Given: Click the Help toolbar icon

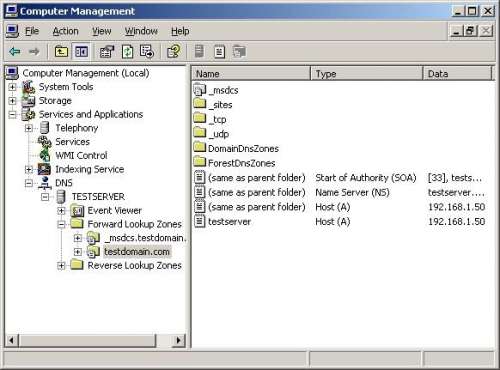Looking at the screenshot, I should pos(174,52).
